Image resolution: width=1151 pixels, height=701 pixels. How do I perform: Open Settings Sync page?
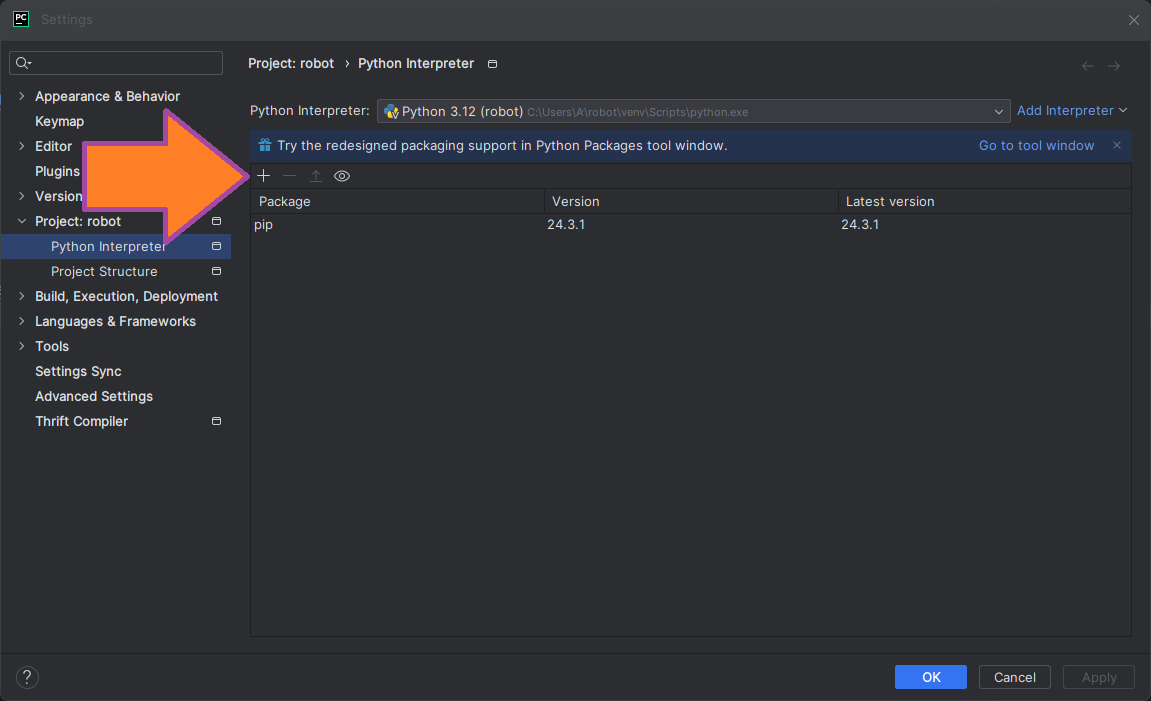(78, 371)
